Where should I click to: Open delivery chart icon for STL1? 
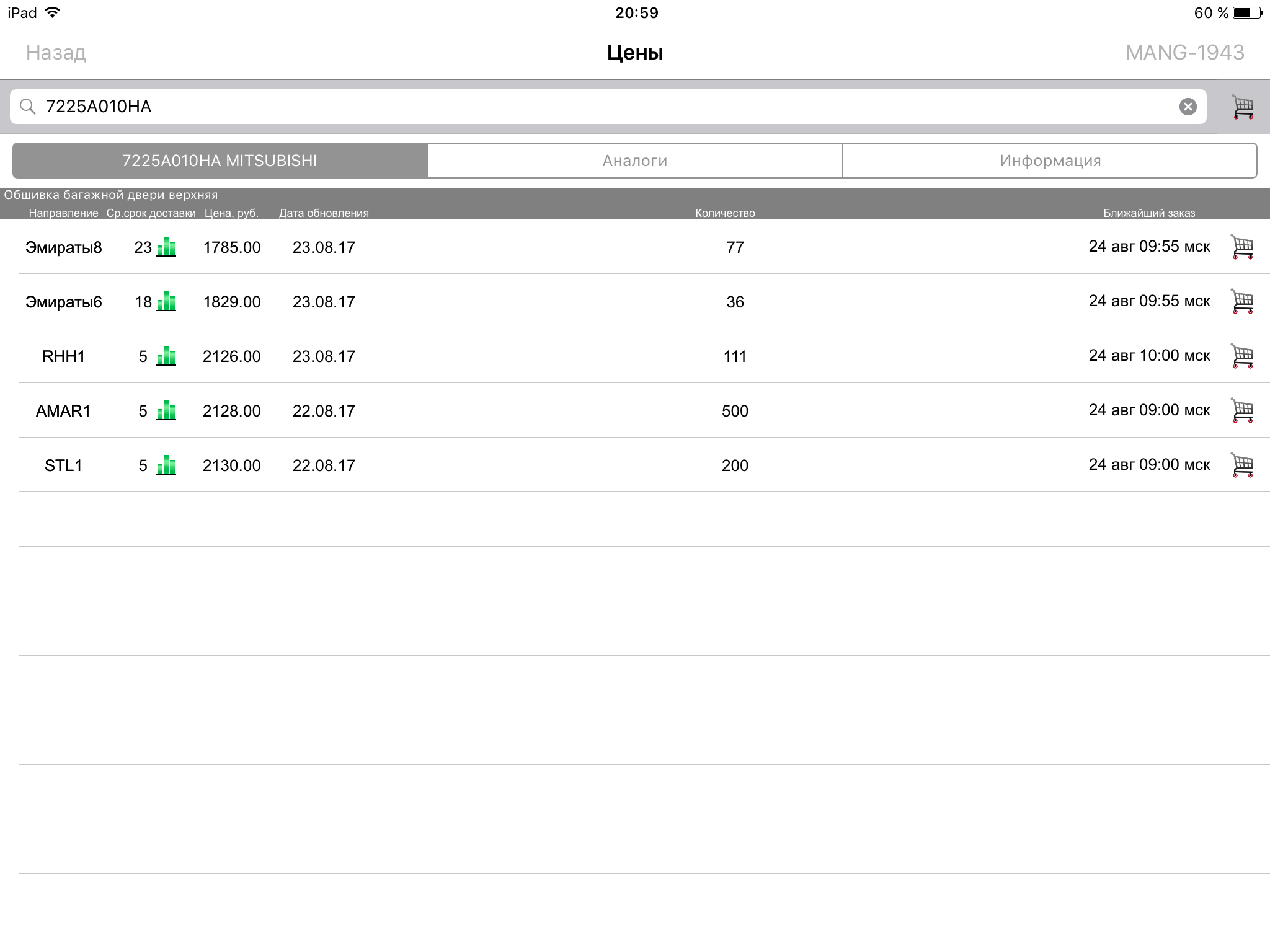[x=166, y=465]
